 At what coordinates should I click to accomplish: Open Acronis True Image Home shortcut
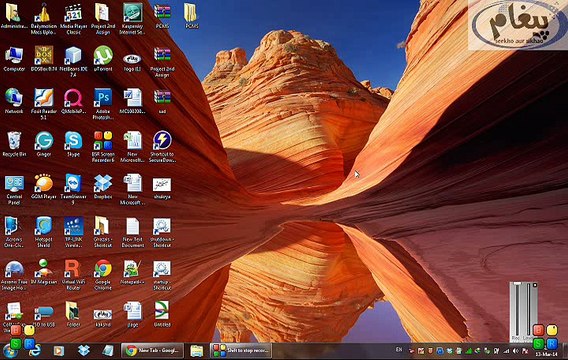tap(14, 275)
